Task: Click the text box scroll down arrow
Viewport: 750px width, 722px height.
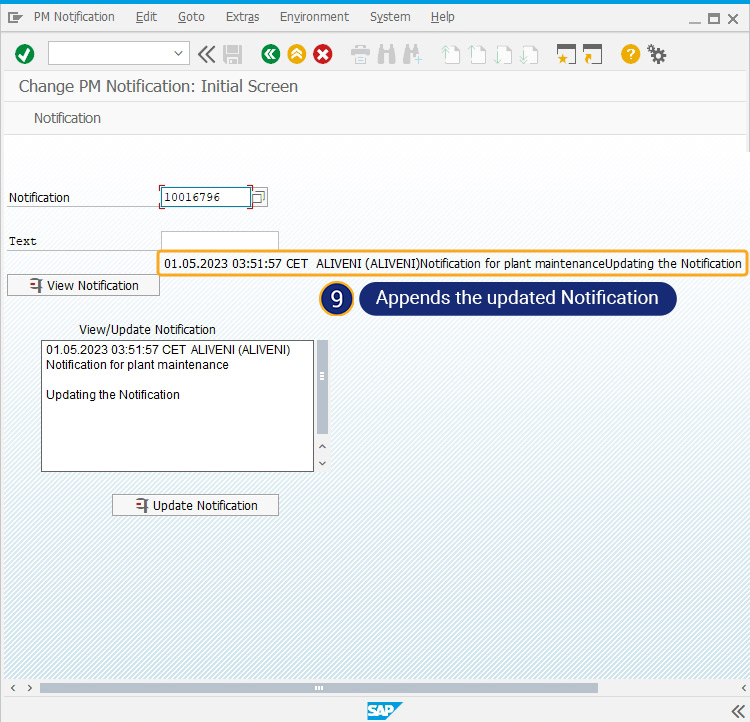Action: point(322,463)
